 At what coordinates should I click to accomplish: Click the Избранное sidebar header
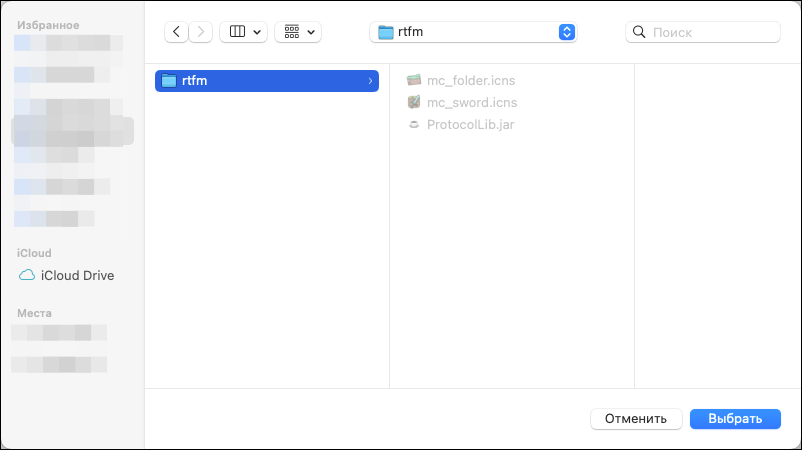48,25
